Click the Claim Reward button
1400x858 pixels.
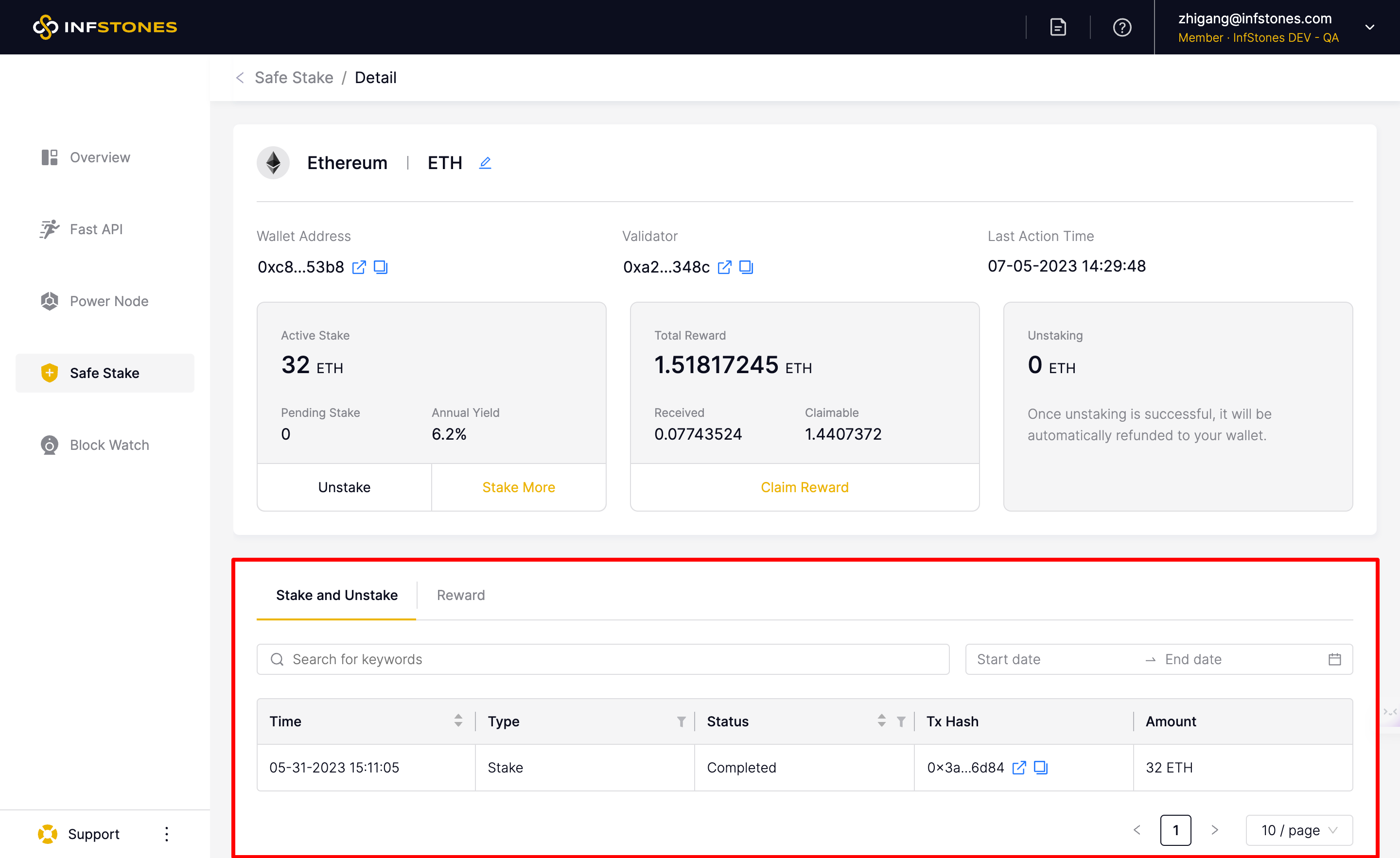tap(804, 487)
